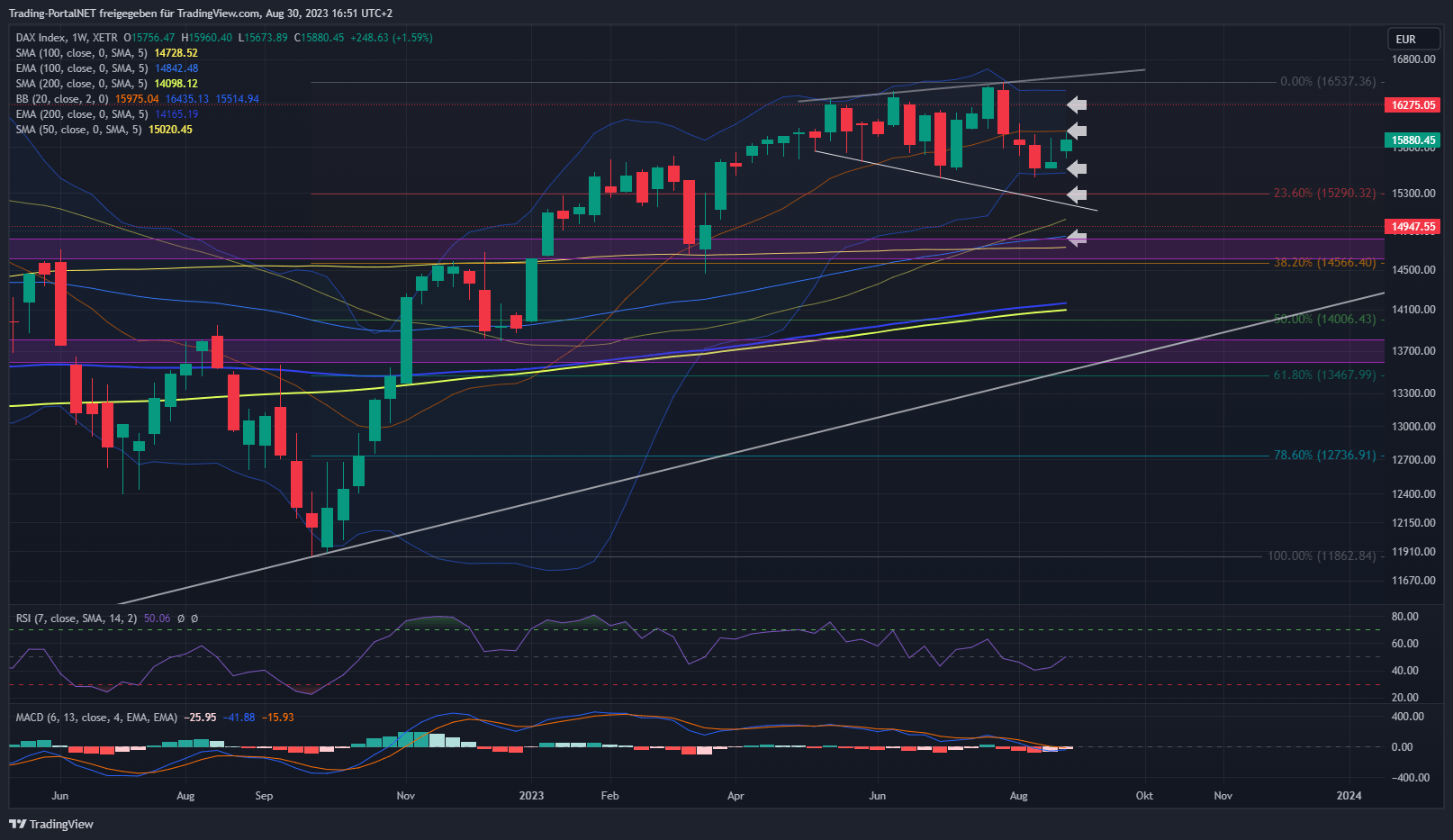Click the 16800.00 level on the price scale
This screenshot has width=1453, height=840.
pos(1413,59)
